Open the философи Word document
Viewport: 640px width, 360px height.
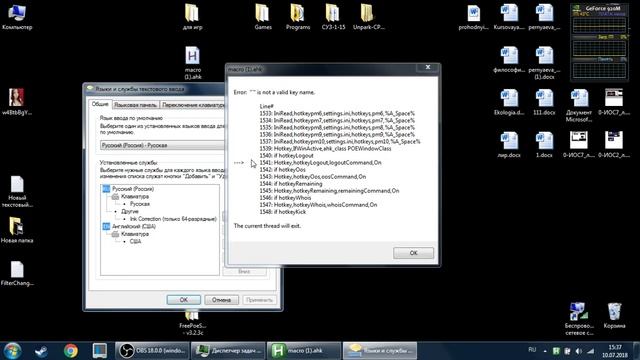coord(509,60)
